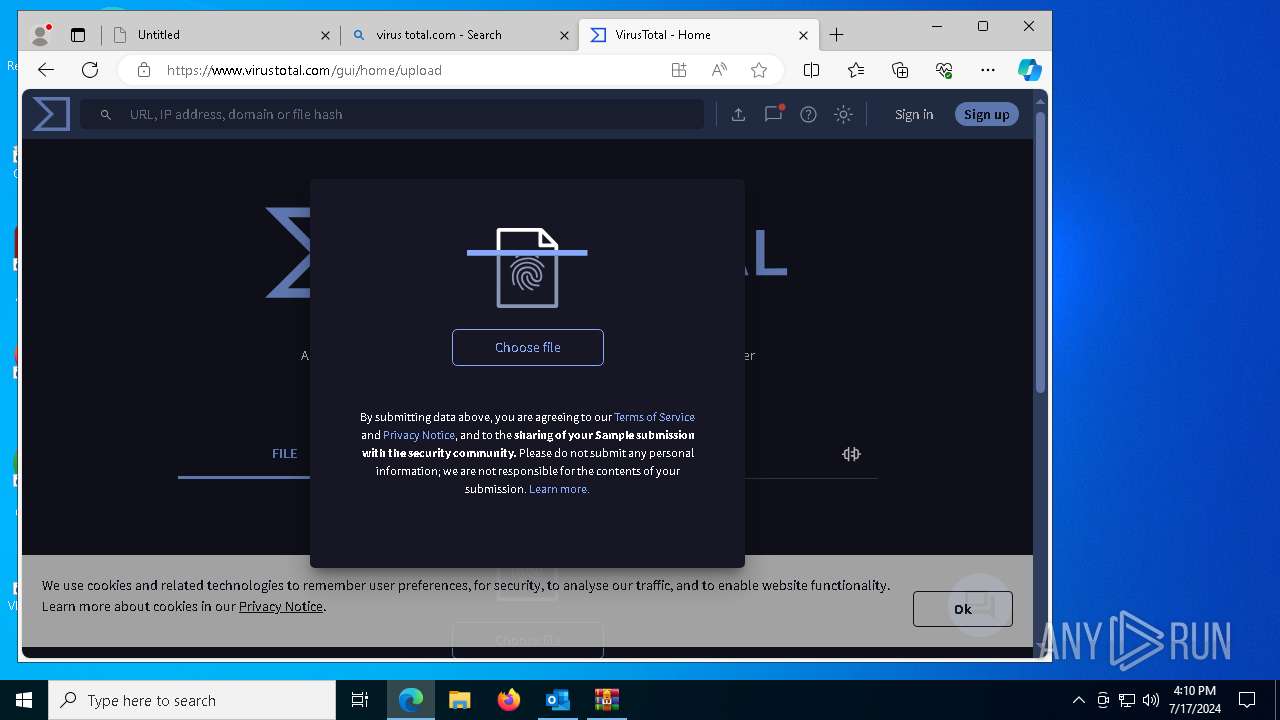The image size is (1280, 720).
Task: Click the Sign in link
Action: tap(914, 114)
